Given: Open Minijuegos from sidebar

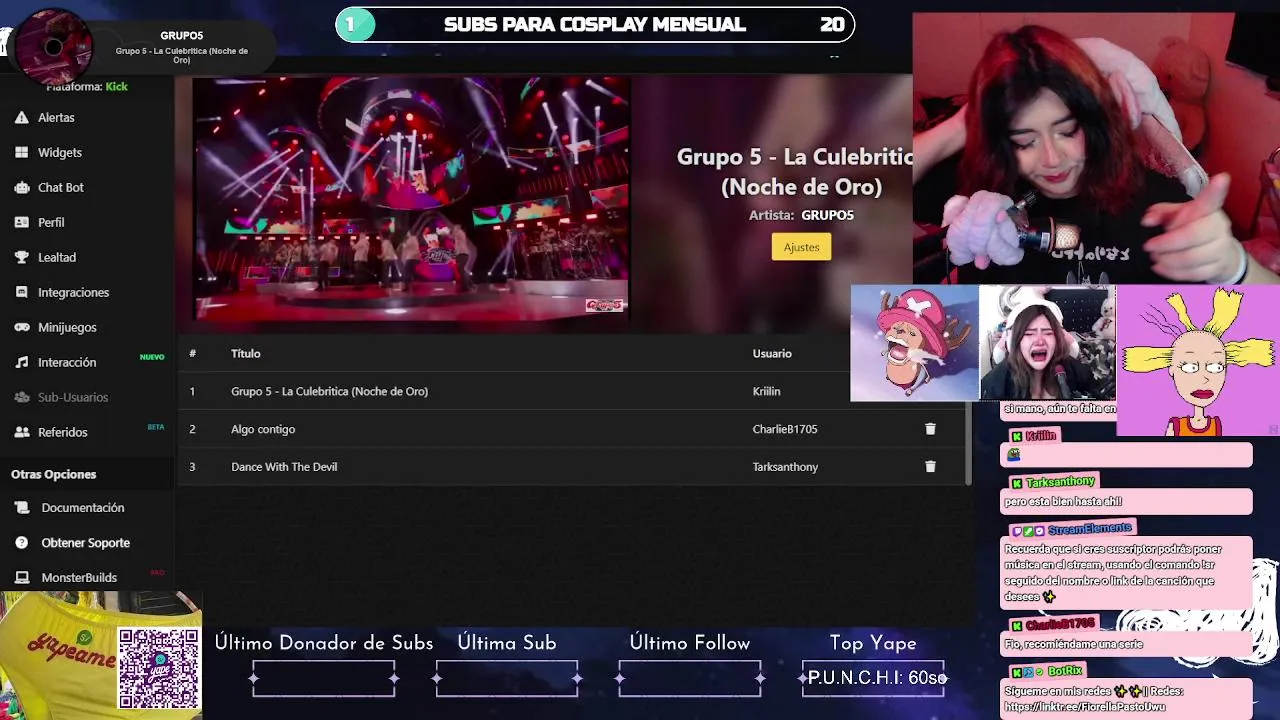Looking at the screenshot, I should 67,328.
